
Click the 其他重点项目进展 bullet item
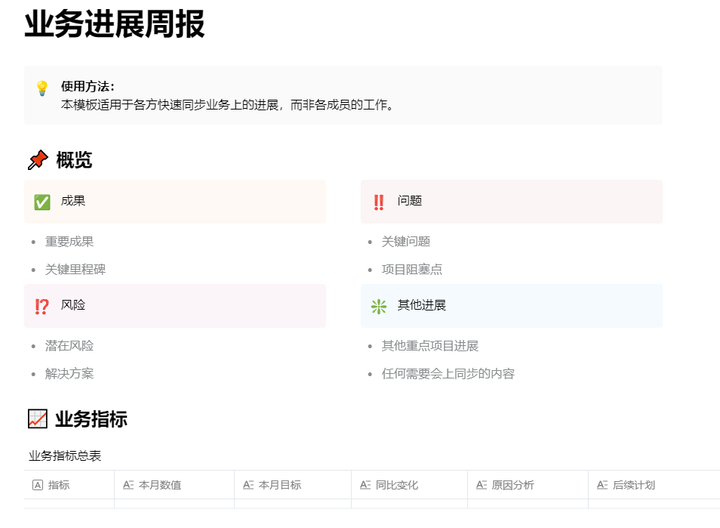tap(430, 346)
